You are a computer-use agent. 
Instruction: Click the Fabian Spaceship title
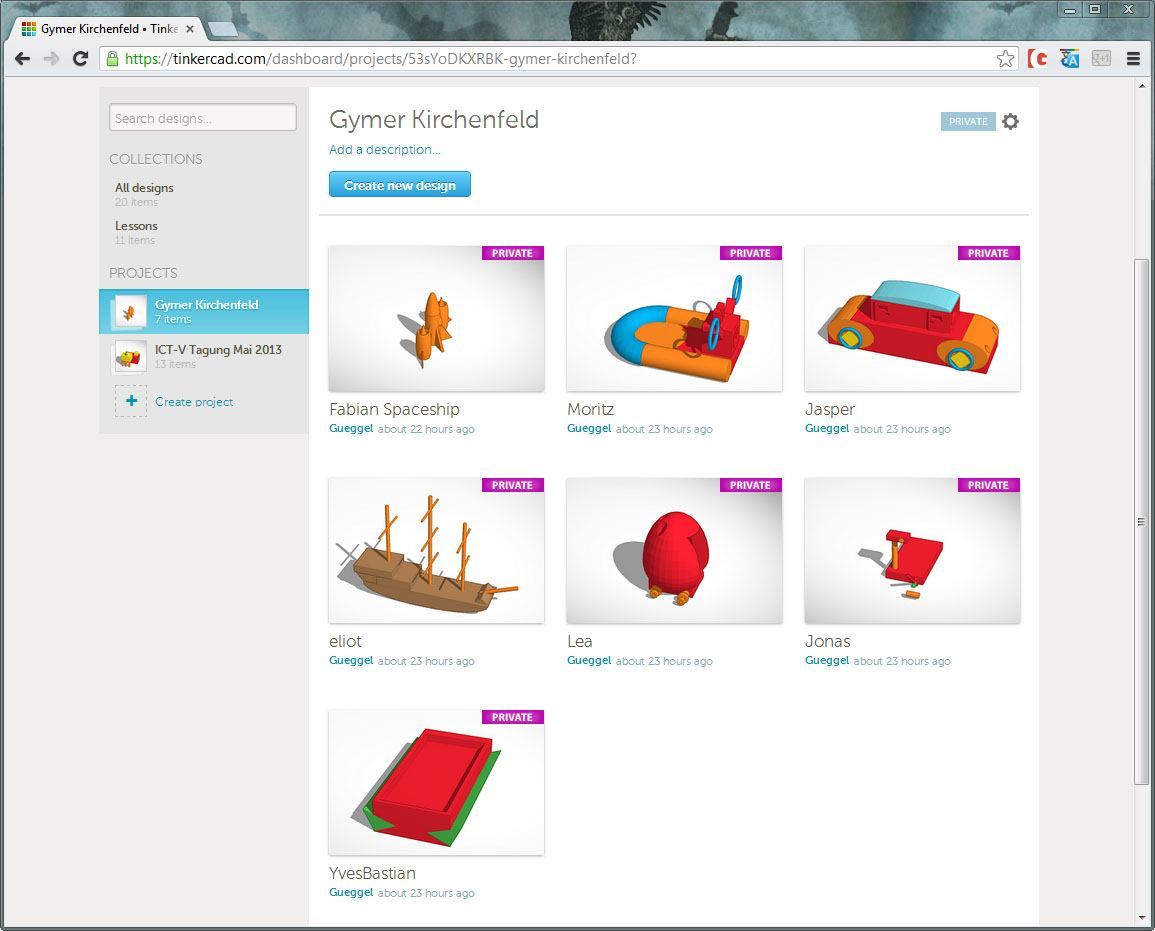point(394,410)
